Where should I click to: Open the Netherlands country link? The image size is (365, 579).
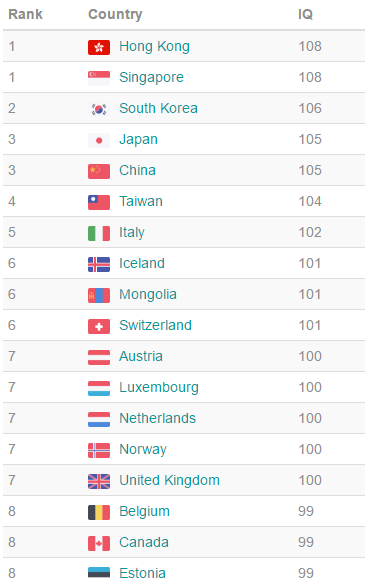157,418
